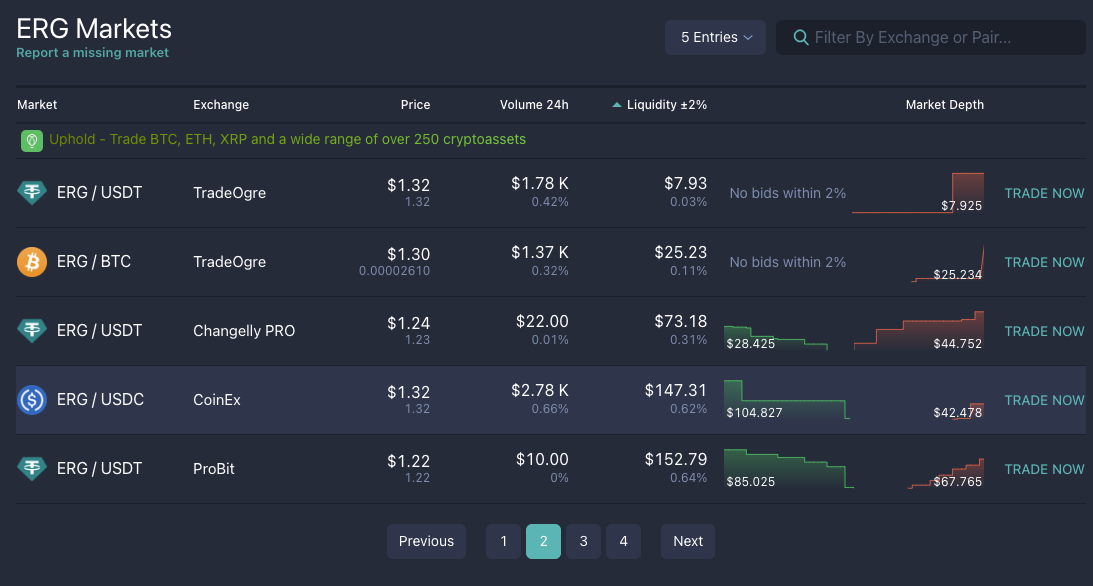Open ERG / USDT pair on TradeOgre row
Viewport: 1093px width, 586px height.
99,192
